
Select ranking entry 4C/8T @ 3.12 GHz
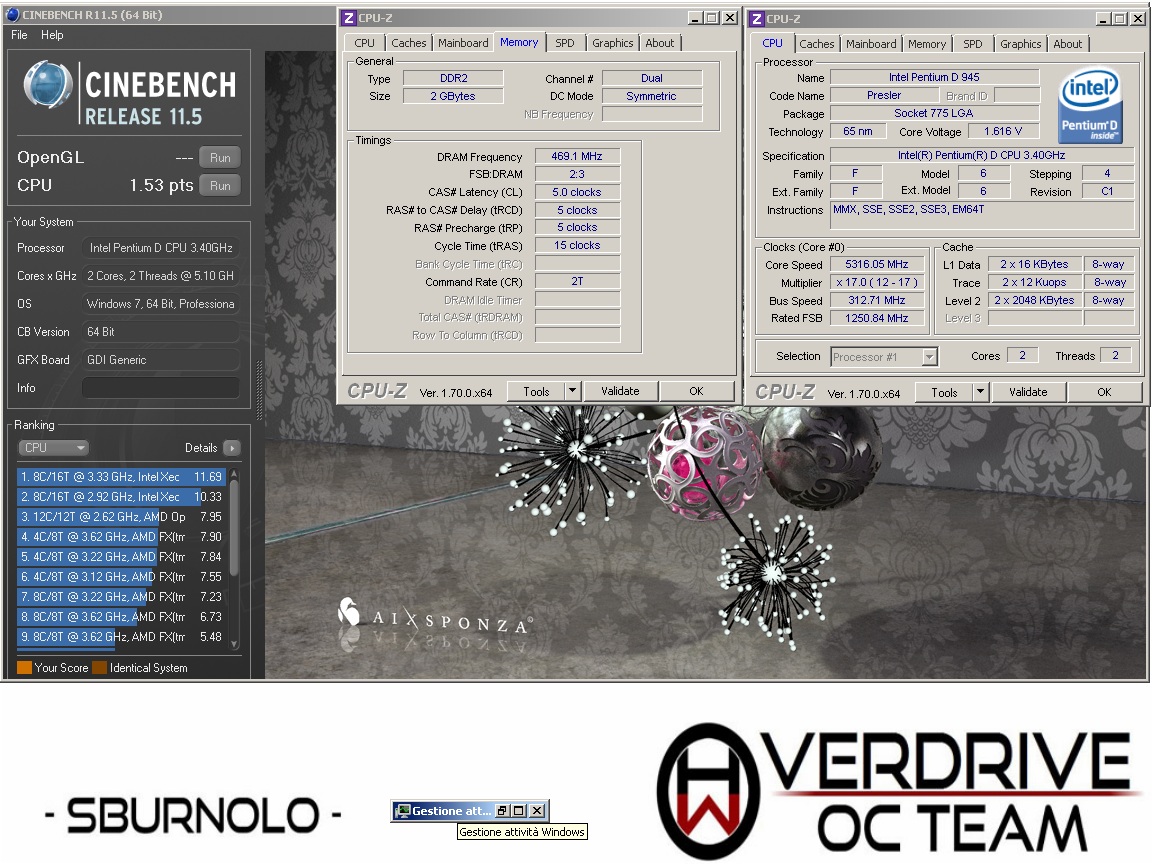coord(121,577)
